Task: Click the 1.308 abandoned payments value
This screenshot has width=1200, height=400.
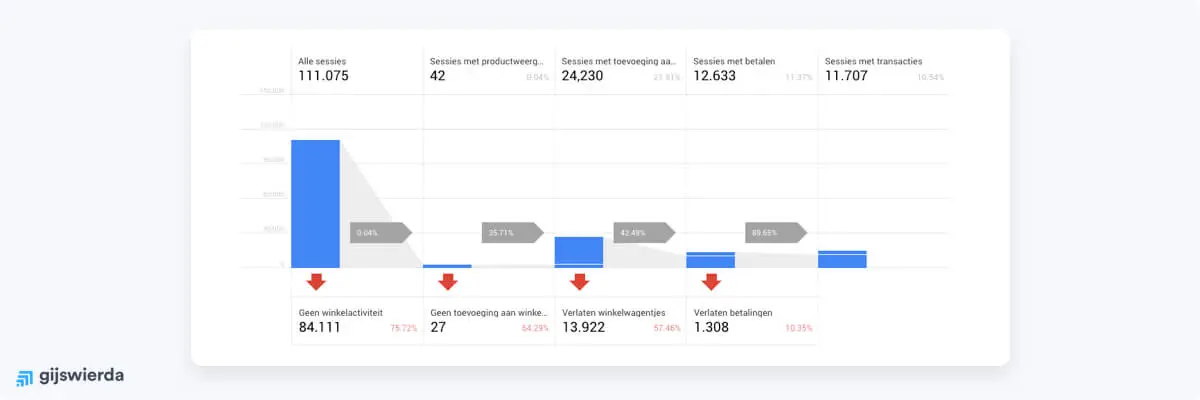Action: tap(711, 326)
